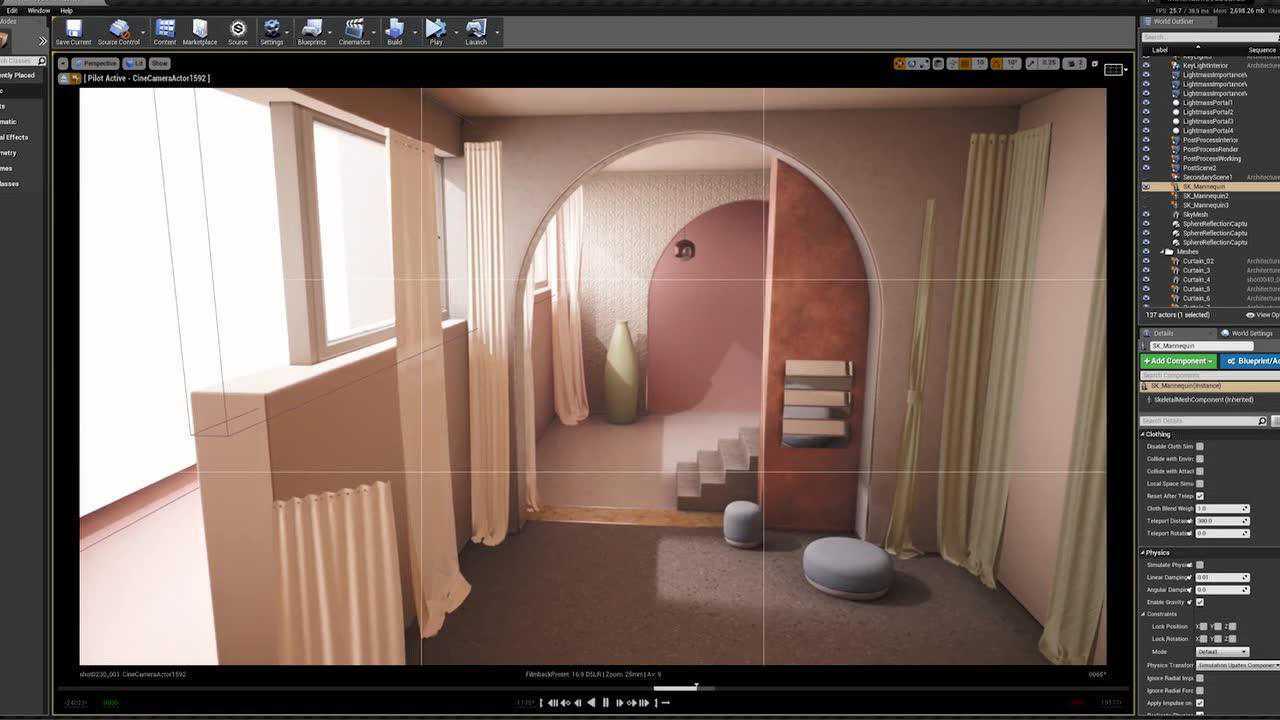Select Curtain_5 in the outliner
The height and width of the screenshot is (720, 1280).
pyautogui.click(x=1196, y=289)
